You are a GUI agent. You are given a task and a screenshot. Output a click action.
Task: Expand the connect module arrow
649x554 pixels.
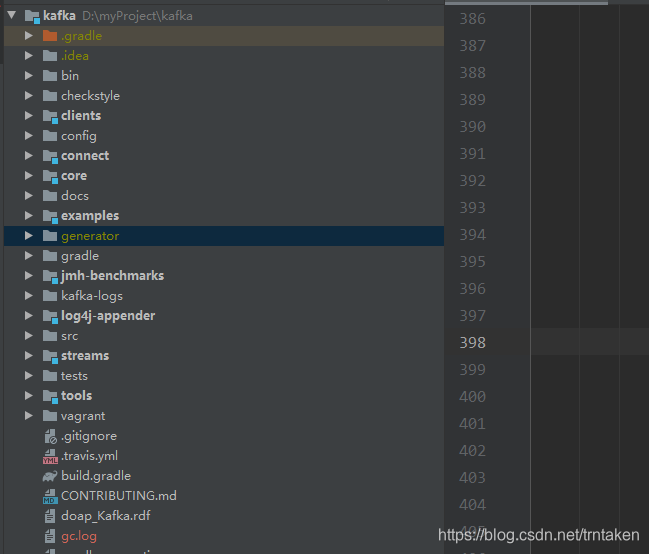[x=29, y=155]
